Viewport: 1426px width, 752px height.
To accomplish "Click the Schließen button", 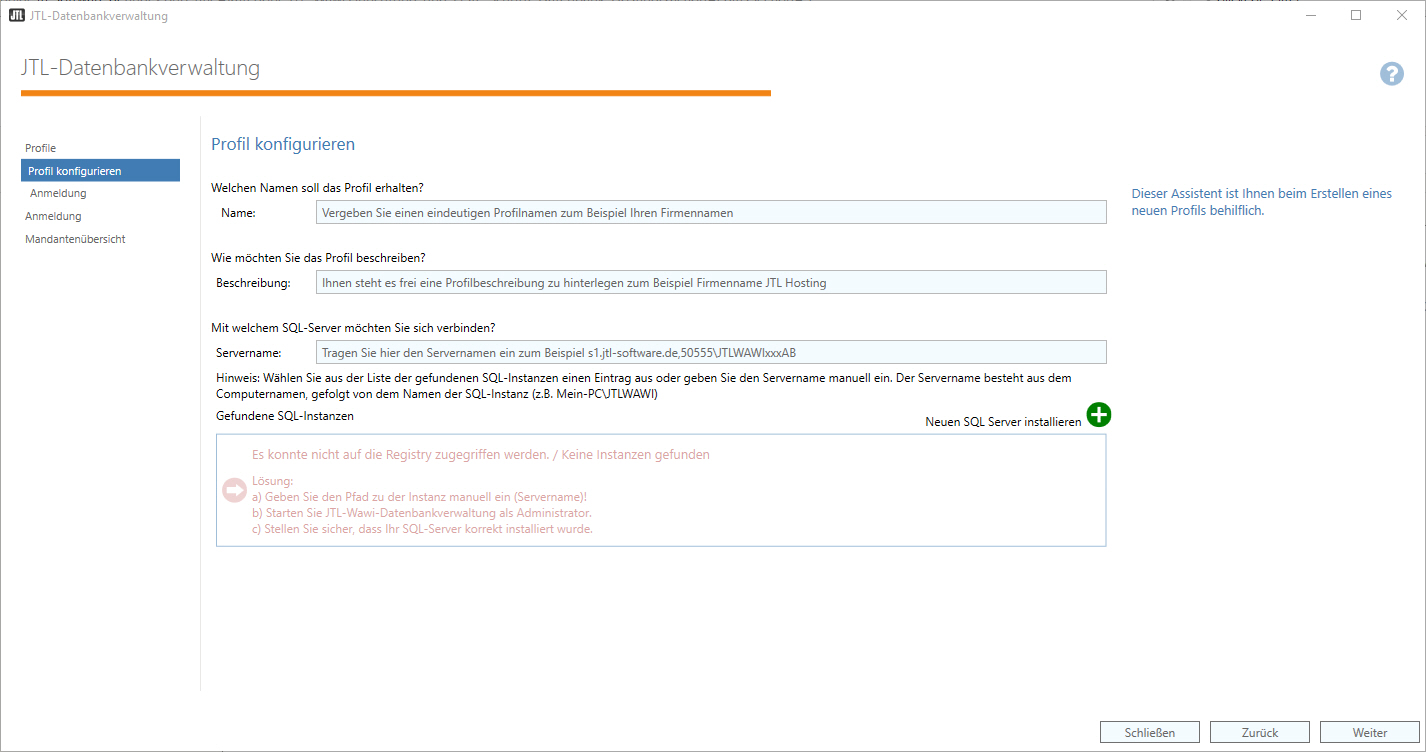I will [x=1149, y=732].
